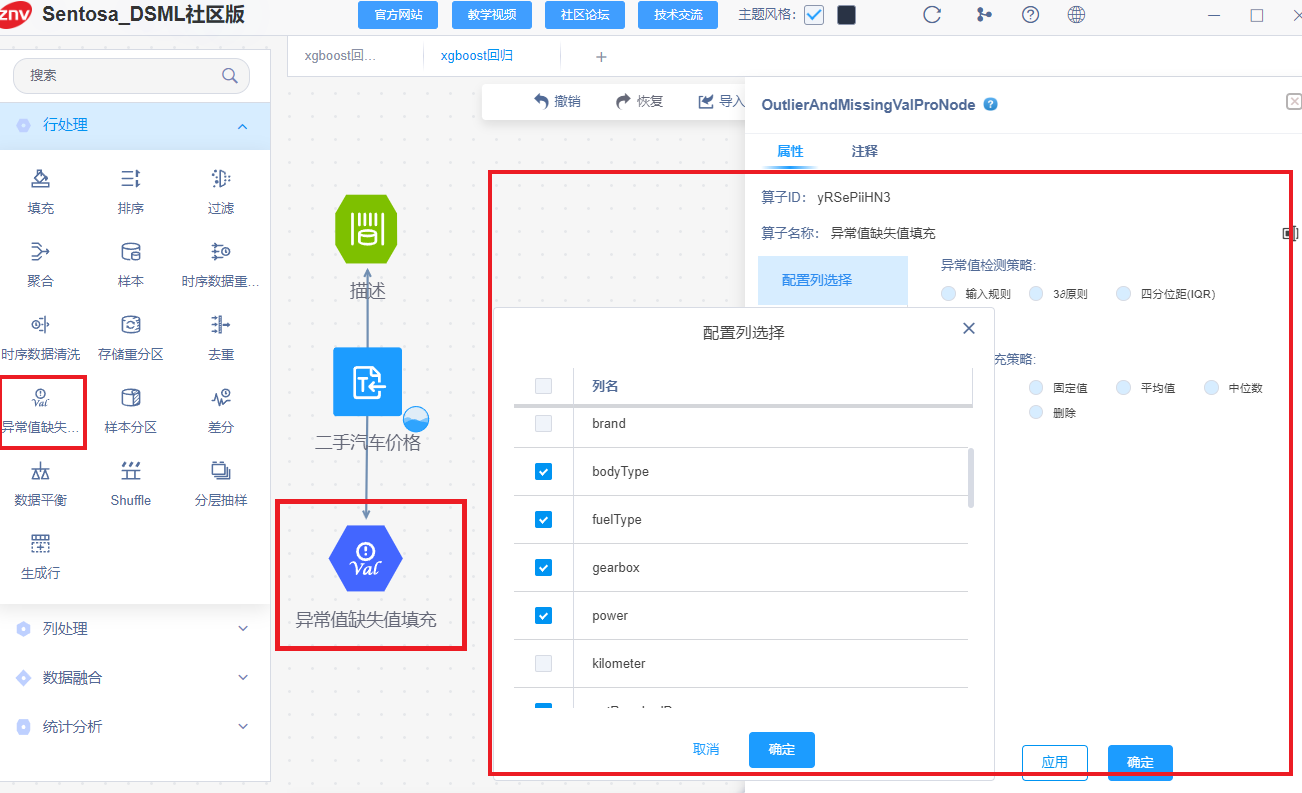Viewport: 1302px width, 793px height.
Task: Click the 撤销 undo toolbar item
Action: tap(557, 101)
